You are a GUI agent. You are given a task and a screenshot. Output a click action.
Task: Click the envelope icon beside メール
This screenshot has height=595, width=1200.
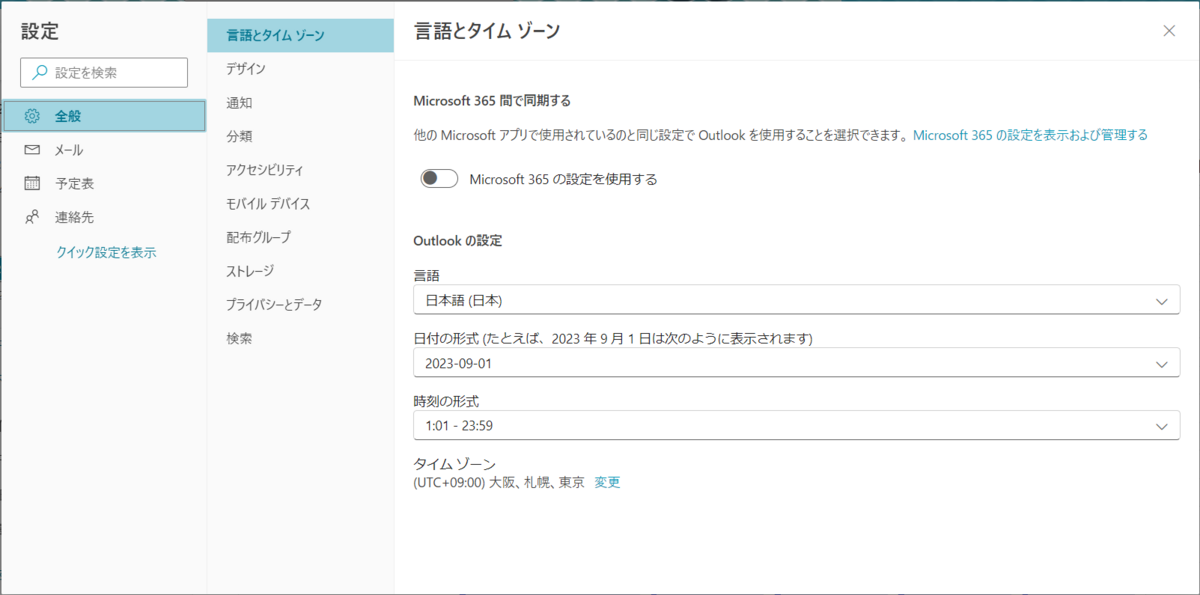click(32, 150)
